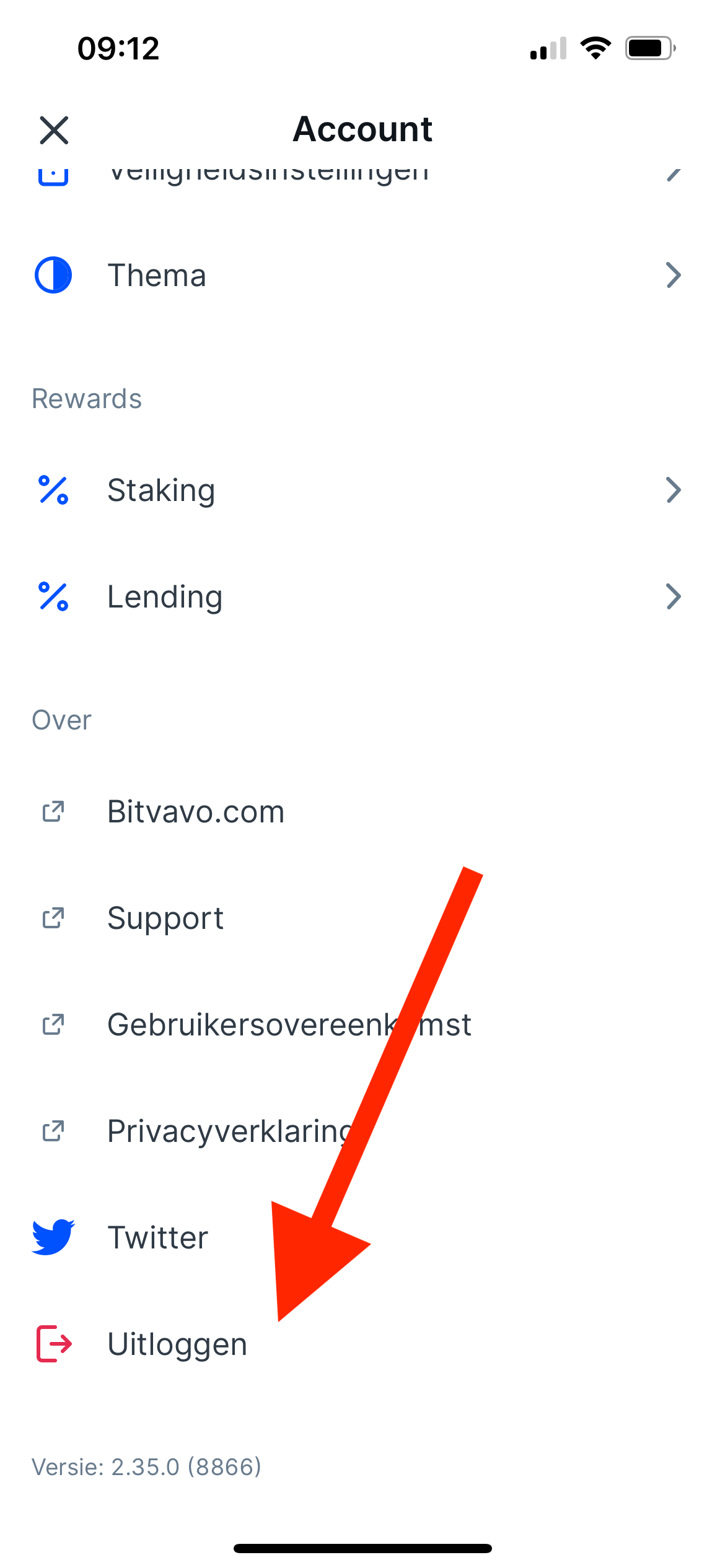Tap the half-circle Thema icon
The height and width of the screenshot is (1568, 725).
click(x=53, y=275)
